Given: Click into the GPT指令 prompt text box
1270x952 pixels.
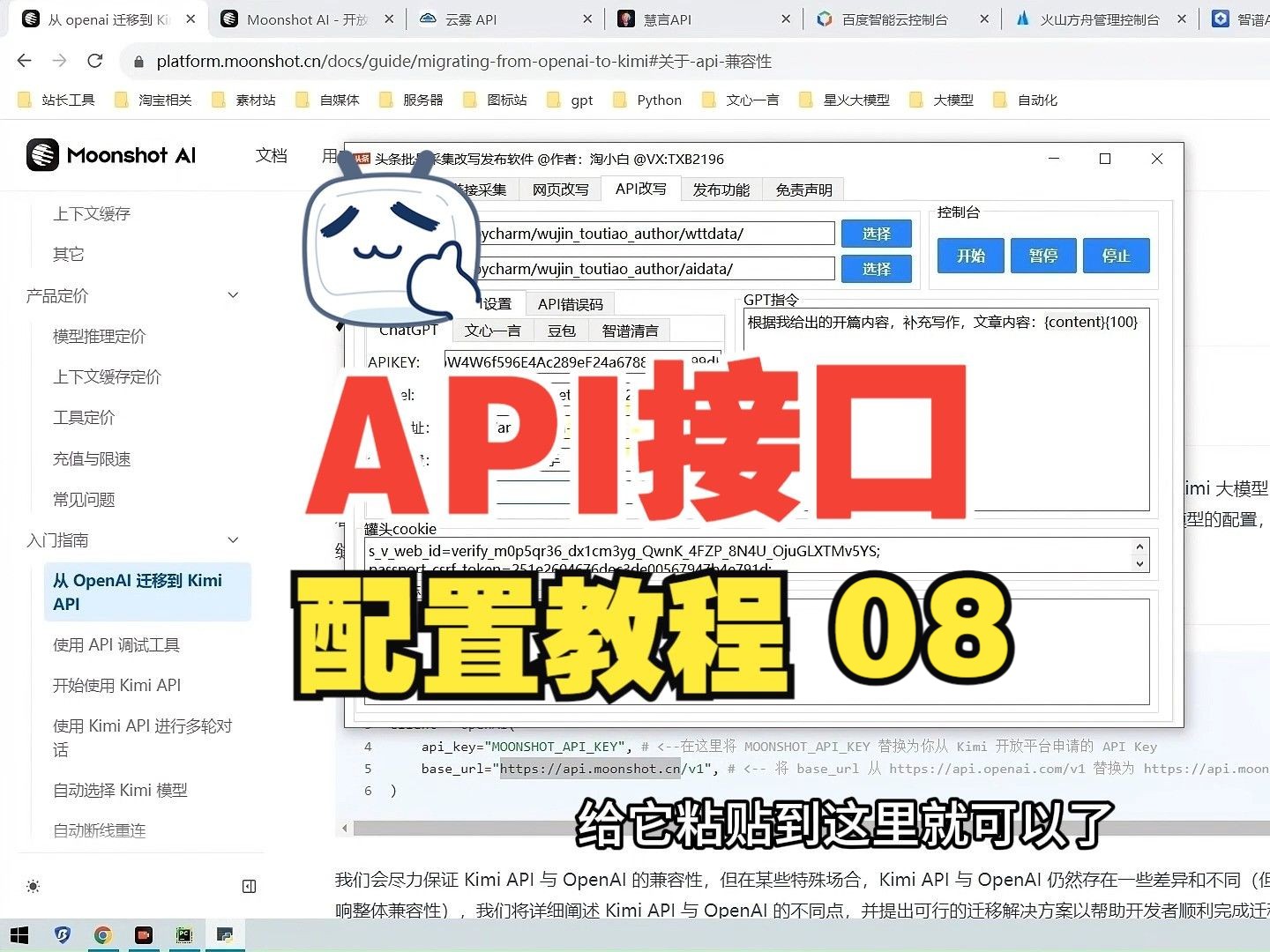Looking at the screenshot, I should 946,409.
